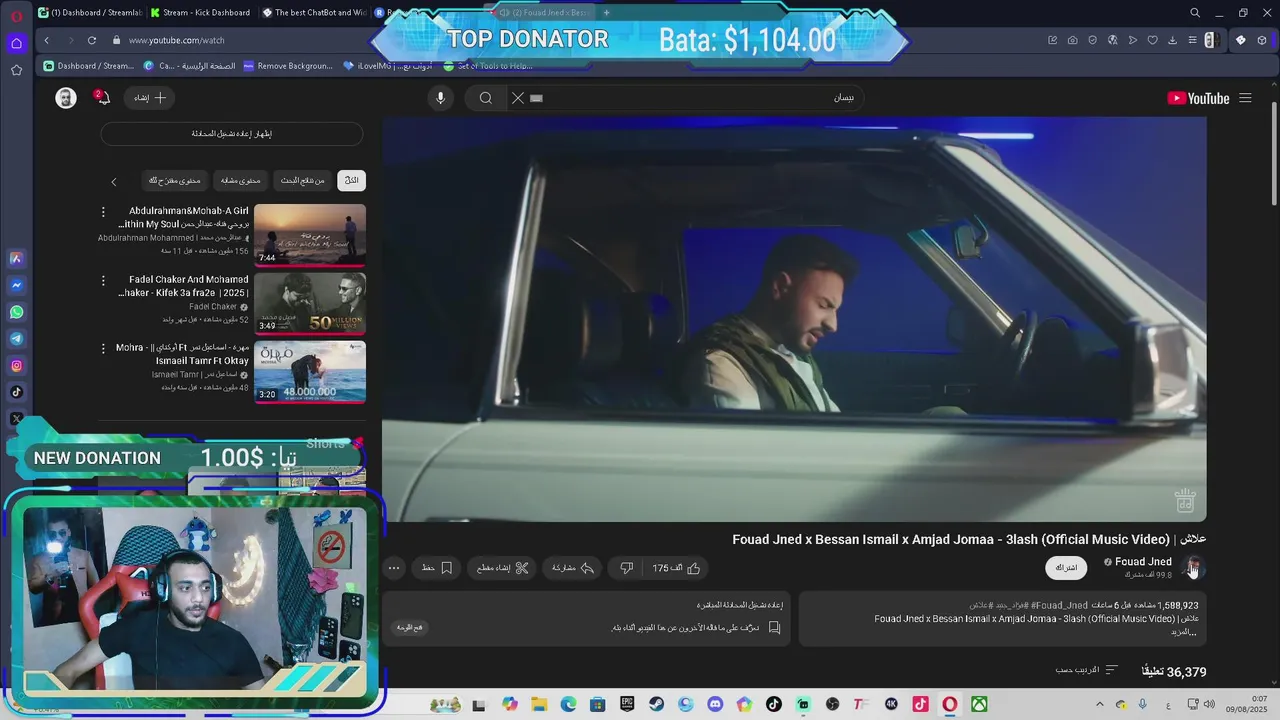Save video to a playlist

tap(437, 568)
